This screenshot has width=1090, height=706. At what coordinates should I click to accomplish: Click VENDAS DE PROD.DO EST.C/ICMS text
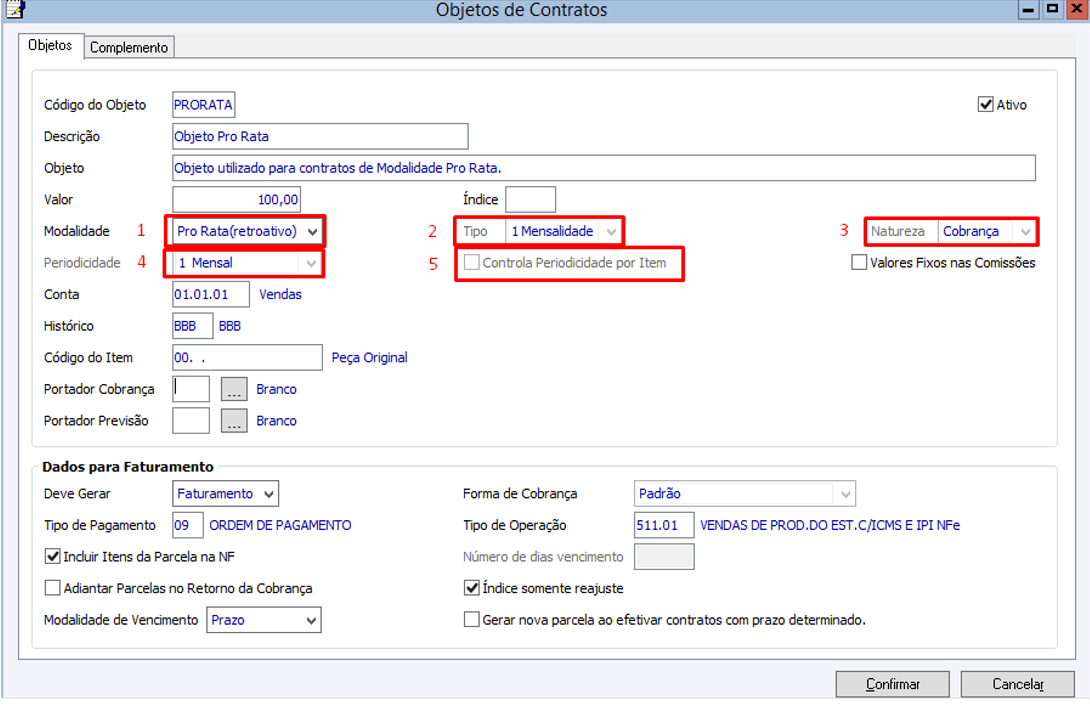tap(830, 525)
